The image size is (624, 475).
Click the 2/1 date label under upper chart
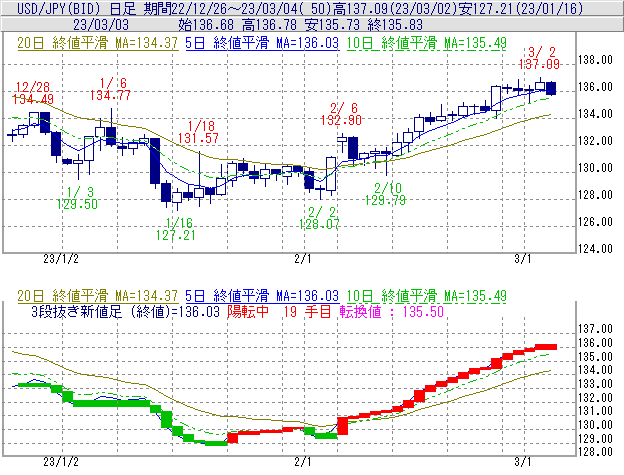coord(303,259)
